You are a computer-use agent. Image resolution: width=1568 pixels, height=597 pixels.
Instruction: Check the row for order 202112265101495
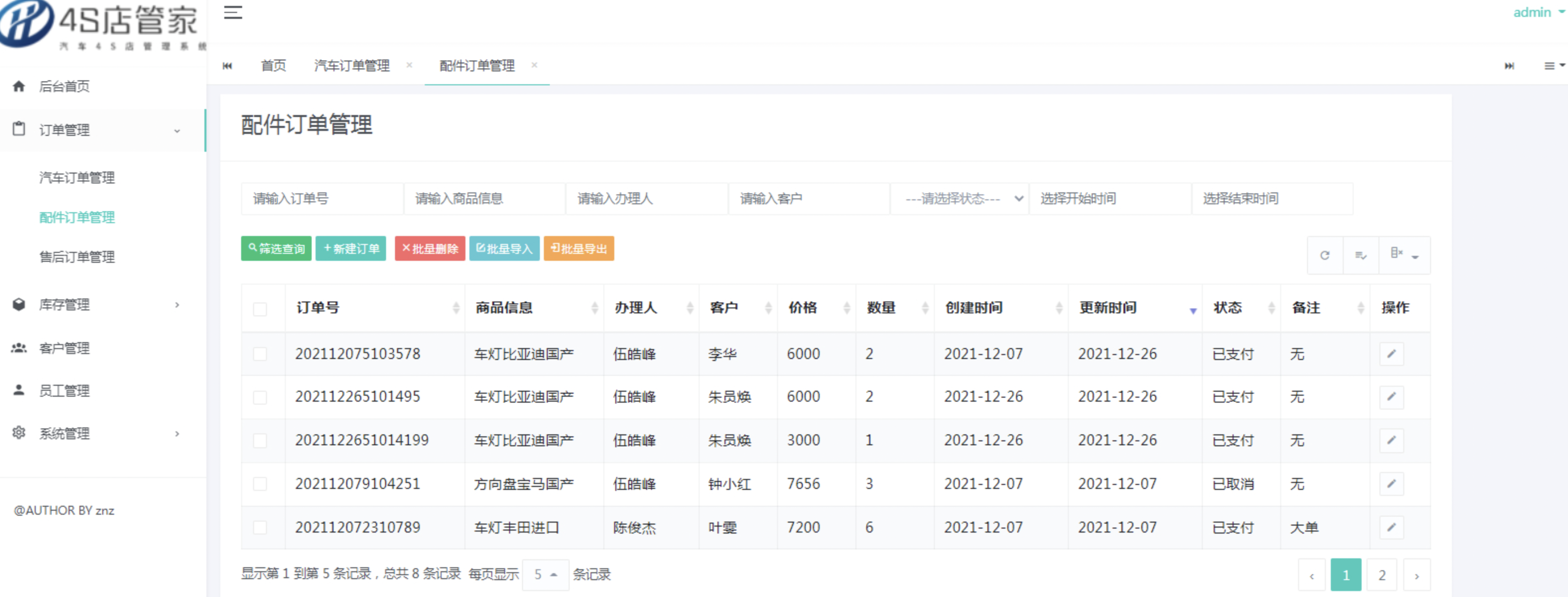point(260,397)
